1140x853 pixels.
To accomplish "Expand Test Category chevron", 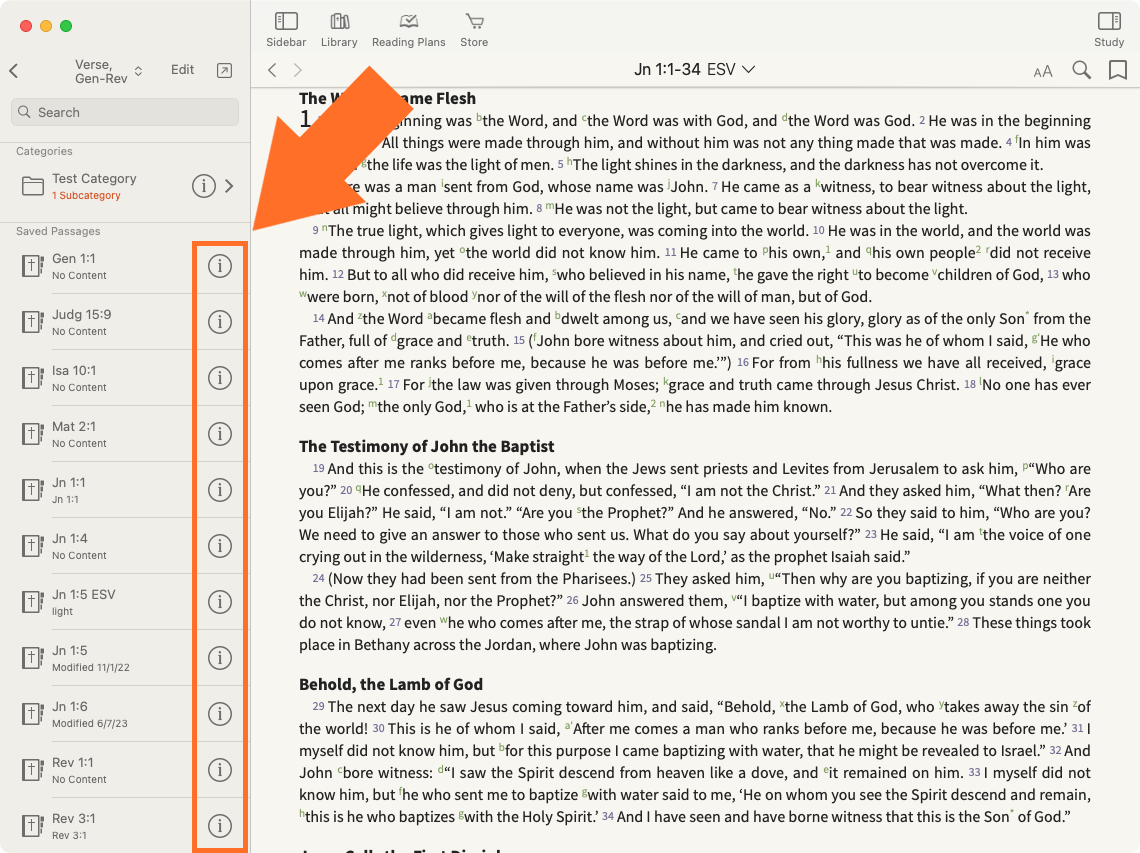I will tap(230, 186).
